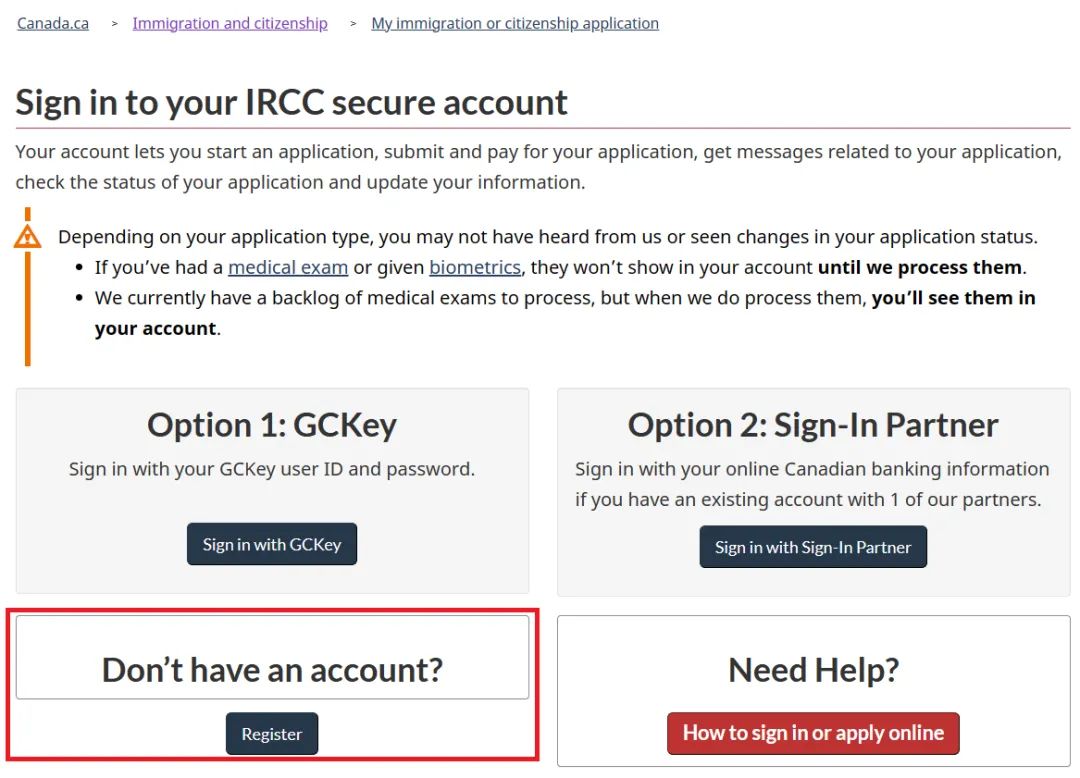The image size is (1080, 778).
Task: Open My immigration or citizenship application breadcrumb
Action: (x=515, y=23)
